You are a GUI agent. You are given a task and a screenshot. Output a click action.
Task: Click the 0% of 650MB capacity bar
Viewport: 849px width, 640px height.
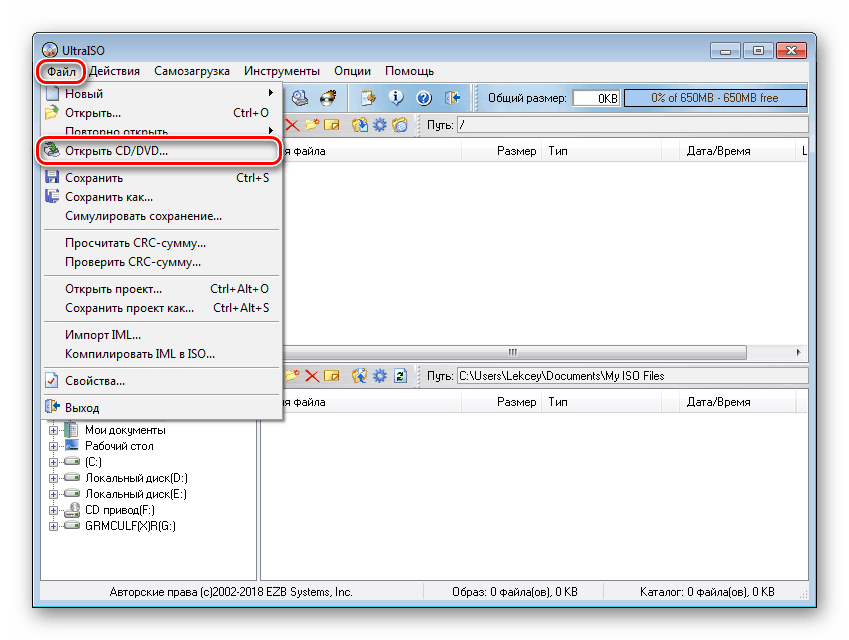tap(715, 98)
